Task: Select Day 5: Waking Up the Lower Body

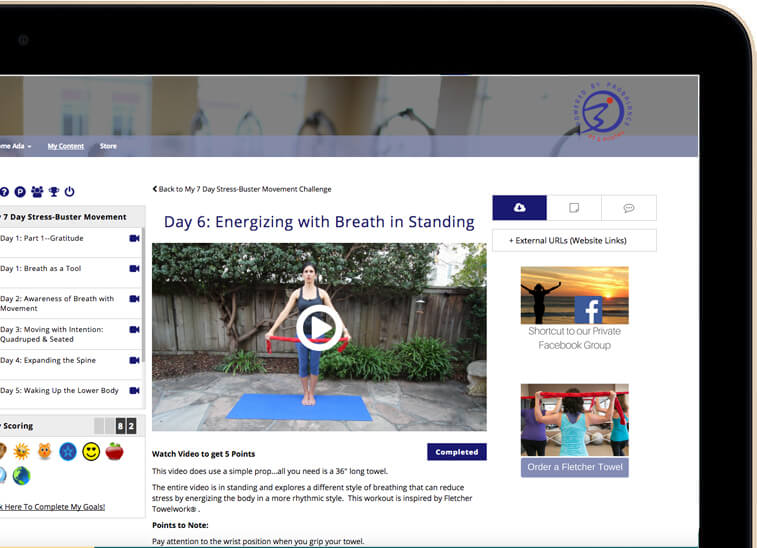Action: 59,391
